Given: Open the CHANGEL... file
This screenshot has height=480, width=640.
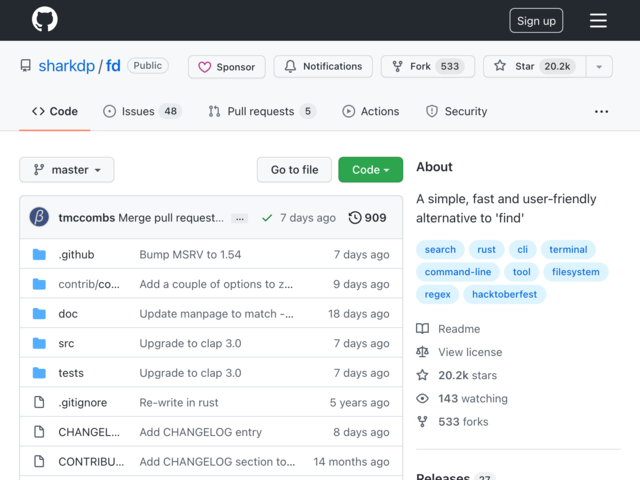Looking at the screenshot, I should point(89,432).
